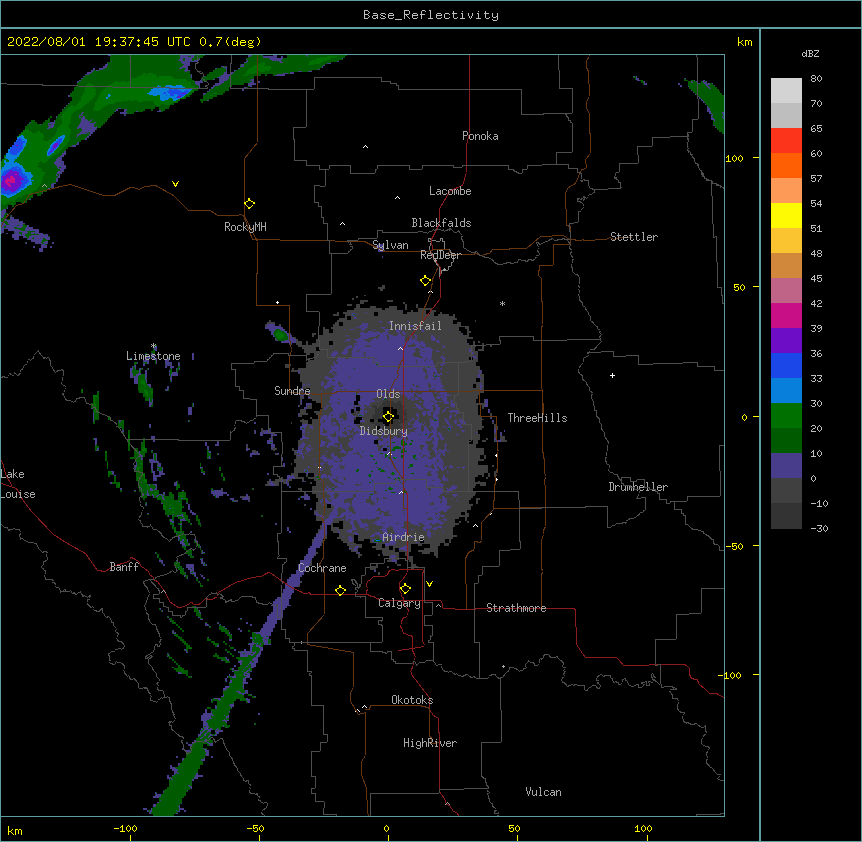Click the yellow V marker east of Calgary diamond
This screenshot has height=842, width=862.
[429, 584]
